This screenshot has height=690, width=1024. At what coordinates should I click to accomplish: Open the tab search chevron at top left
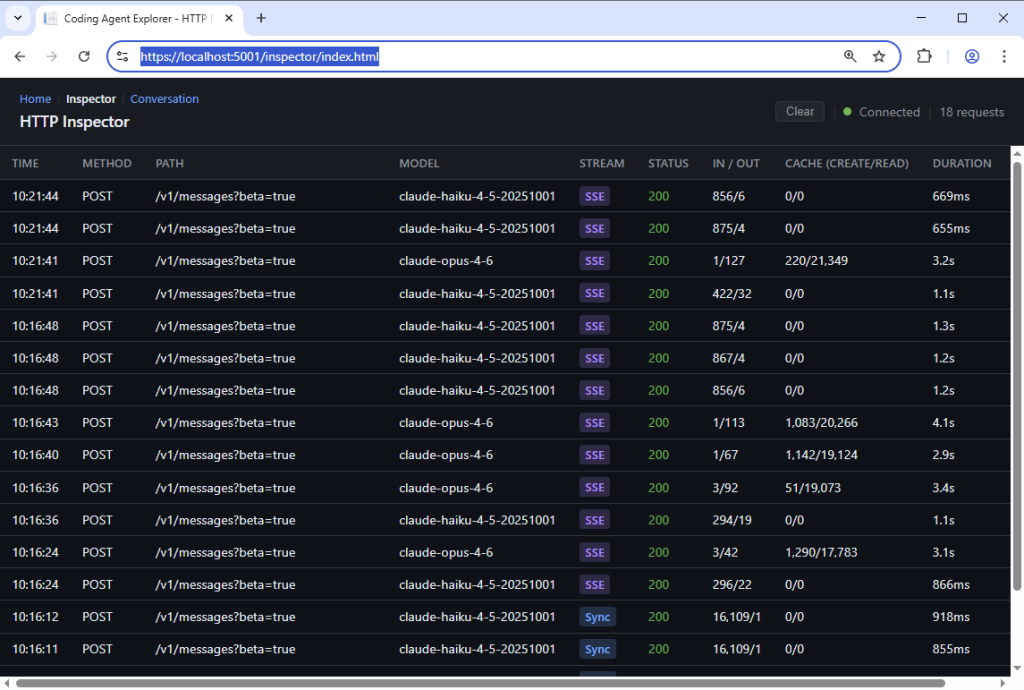pyautogui.click(x=16, y=18)
